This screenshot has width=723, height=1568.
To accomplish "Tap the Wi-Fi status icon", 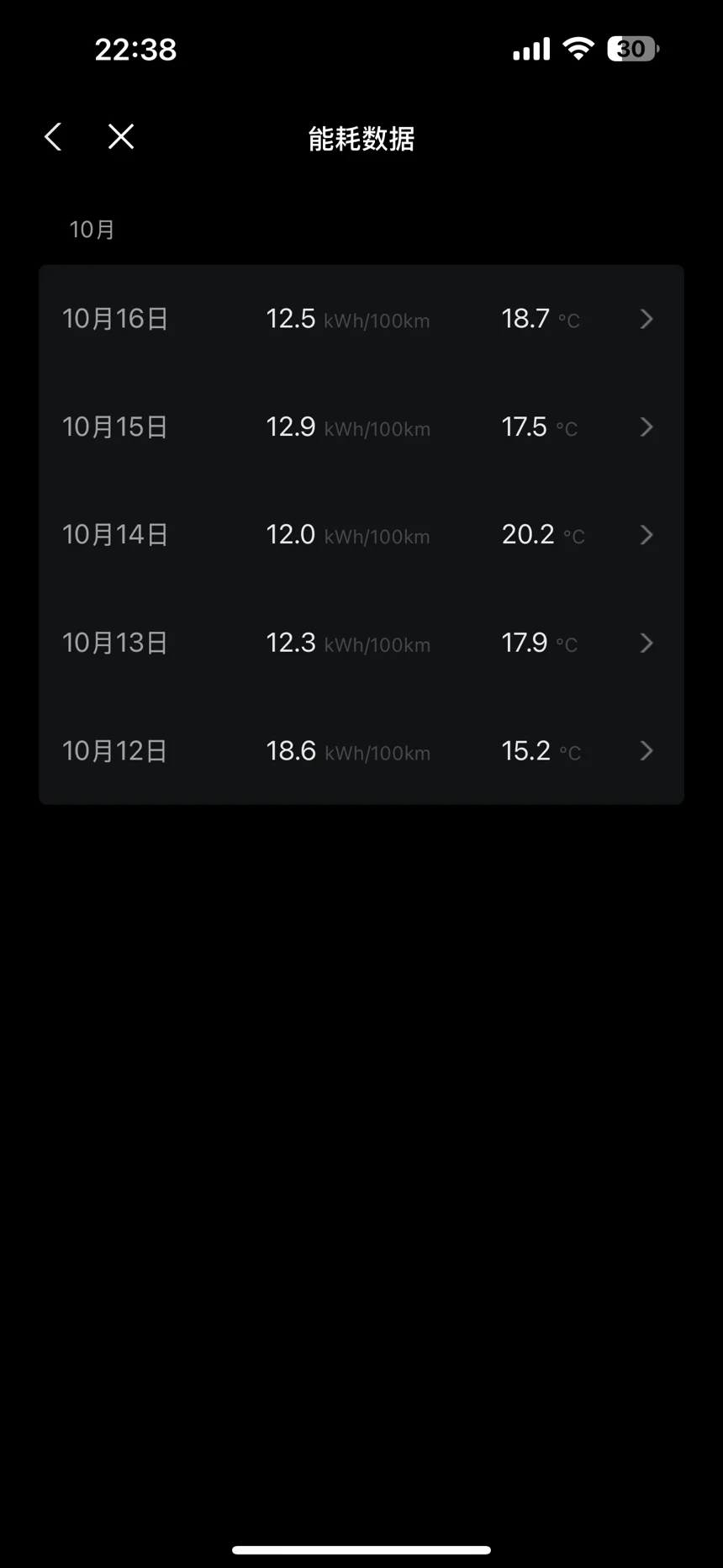I will 578,49.
